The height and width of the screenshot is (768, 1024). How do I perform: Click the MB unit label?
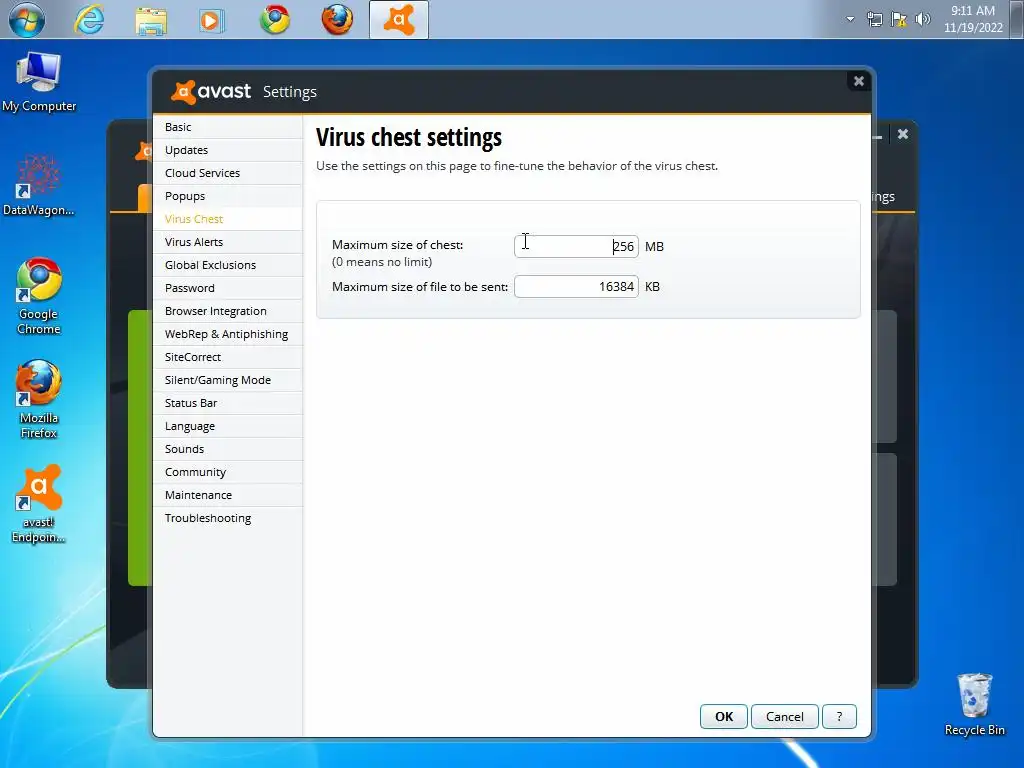[x=654, y=247]
